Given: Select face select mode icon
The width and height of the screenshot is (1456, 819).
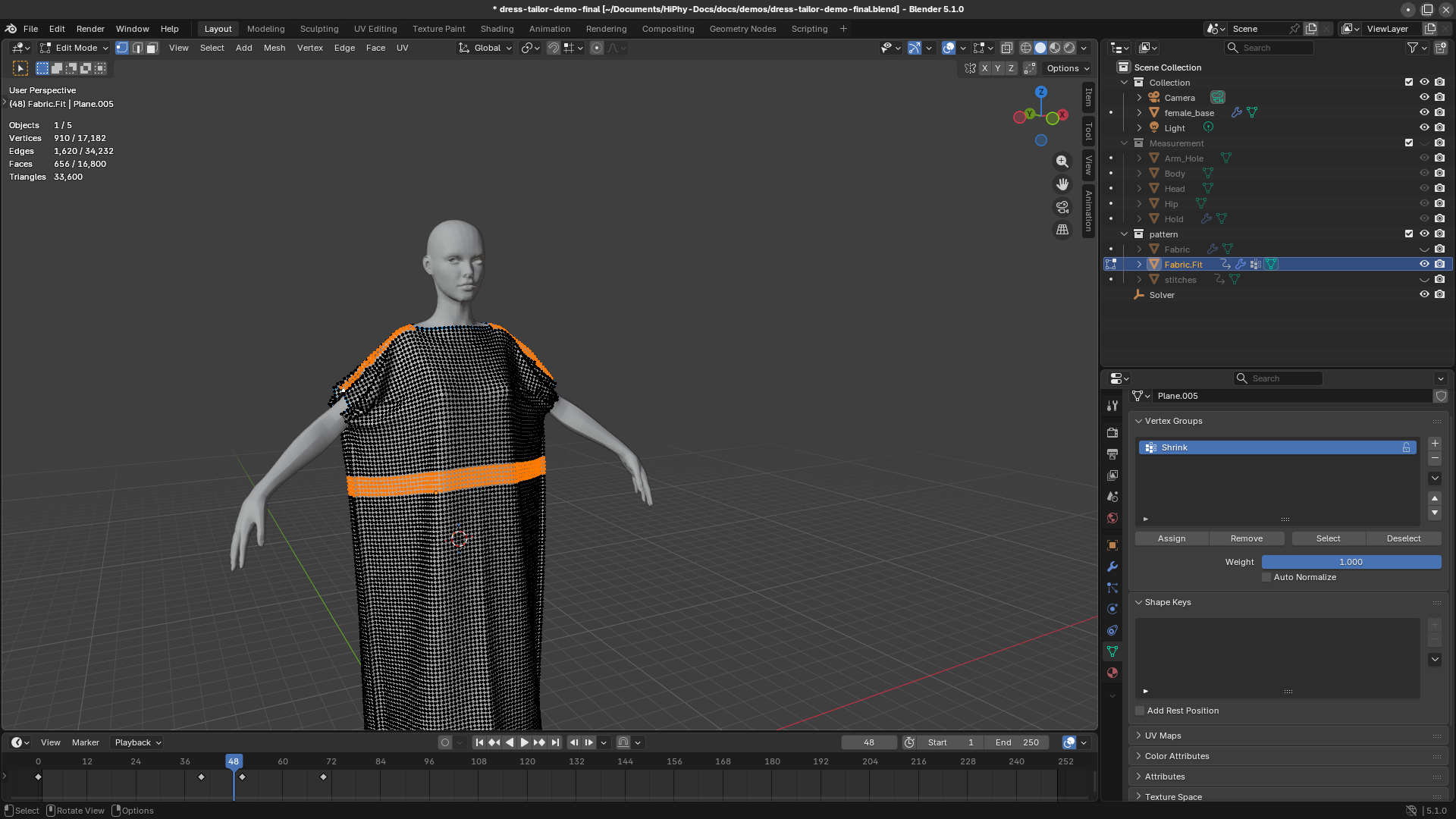Looking at the screenshot, I should click(152, 48).
